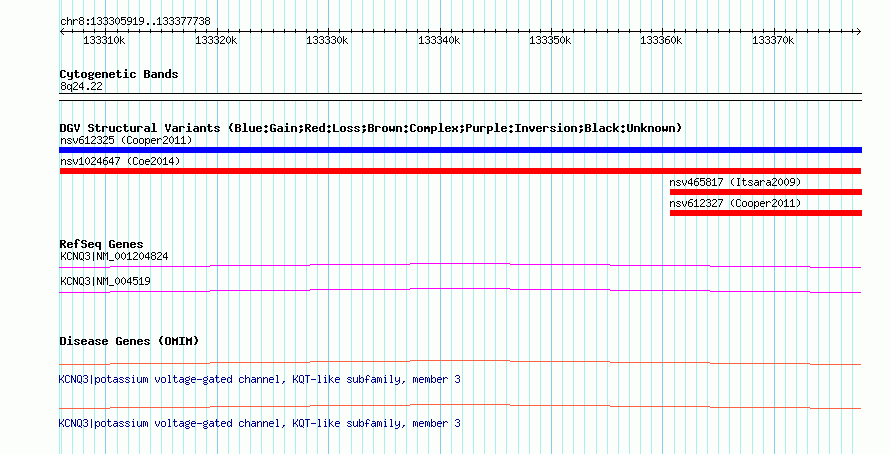Click the left arrow of the ruler
This screenshot has height=454, width=890.
(x=62, y=32)
